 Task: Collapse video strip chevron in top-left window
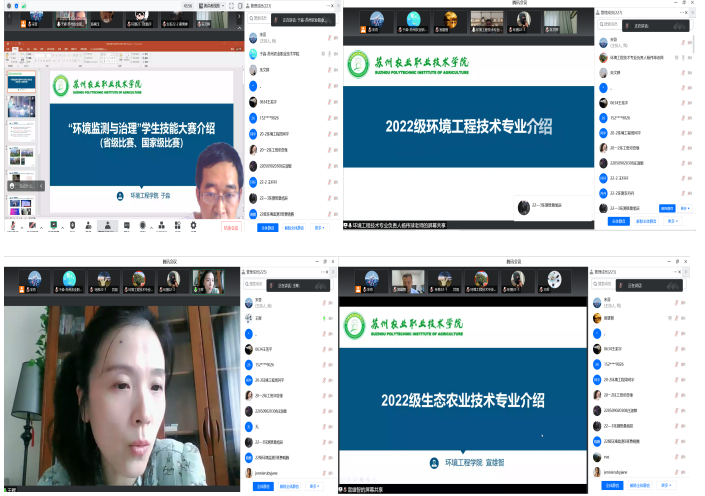[x=241, y=27]
